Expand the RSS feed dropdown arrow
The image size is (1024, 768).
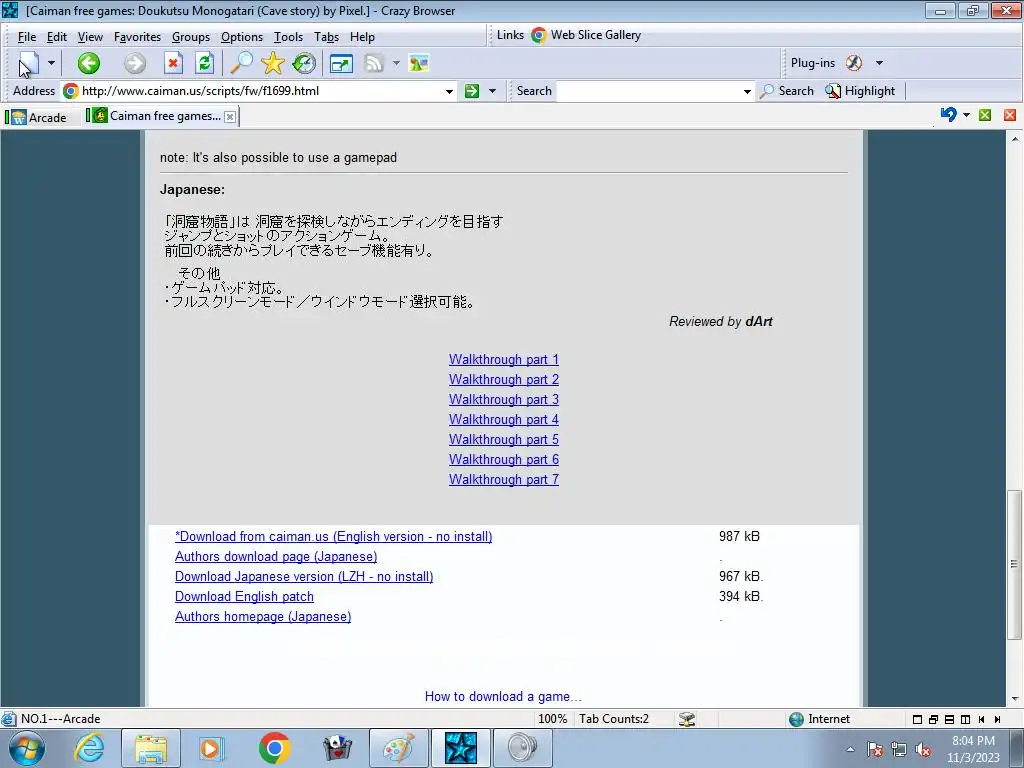pyautogui.click(x=396, y=63)
